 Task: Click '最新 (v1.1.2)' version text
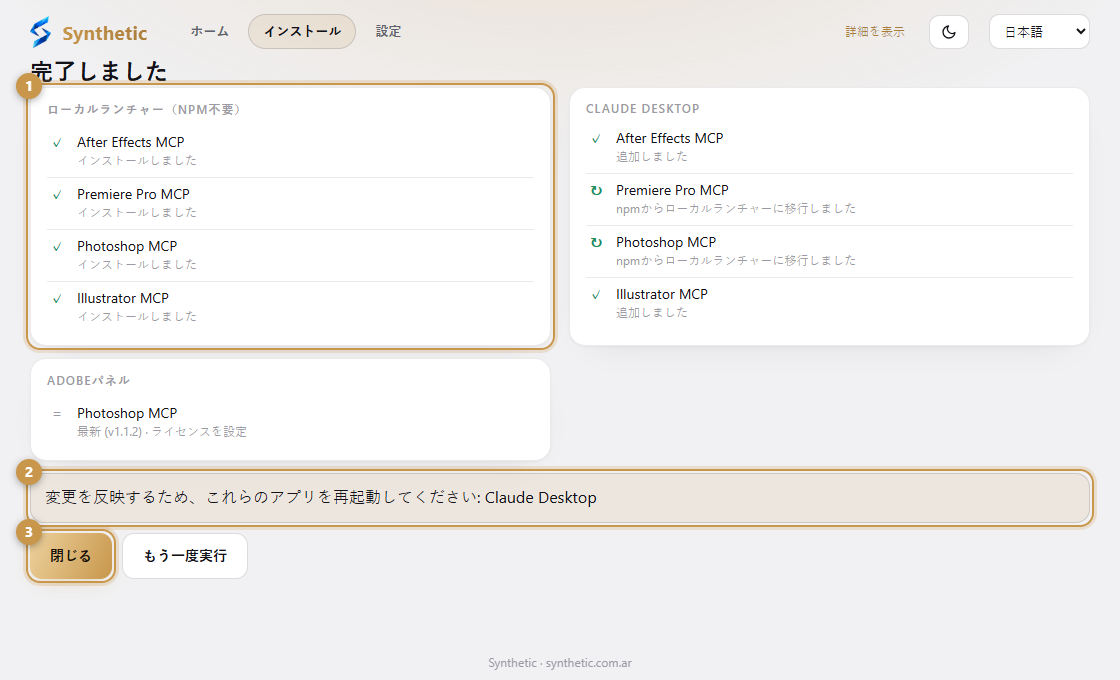coord(109,431)
